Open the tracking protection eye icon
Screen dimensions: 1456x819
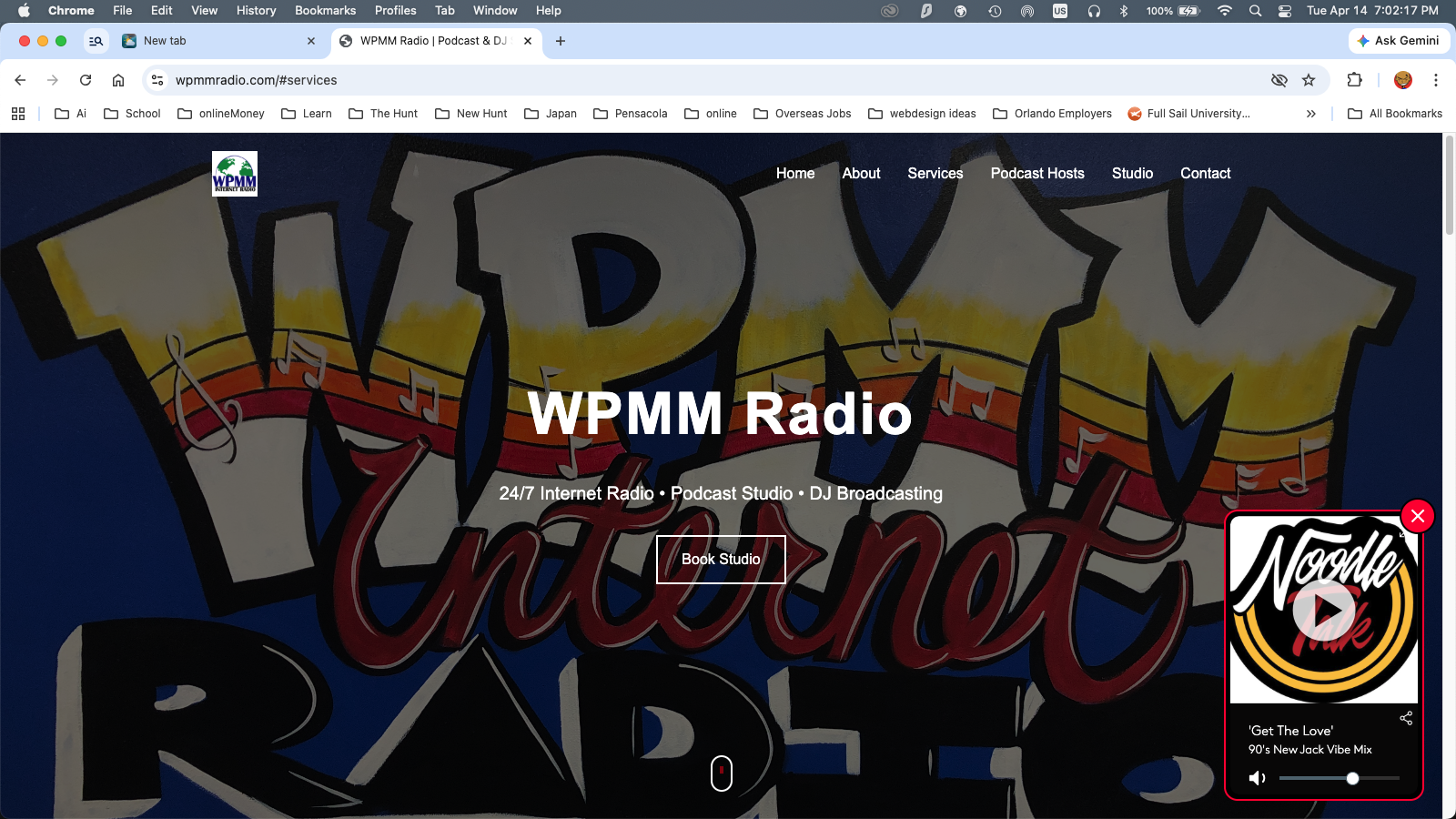1279,80
